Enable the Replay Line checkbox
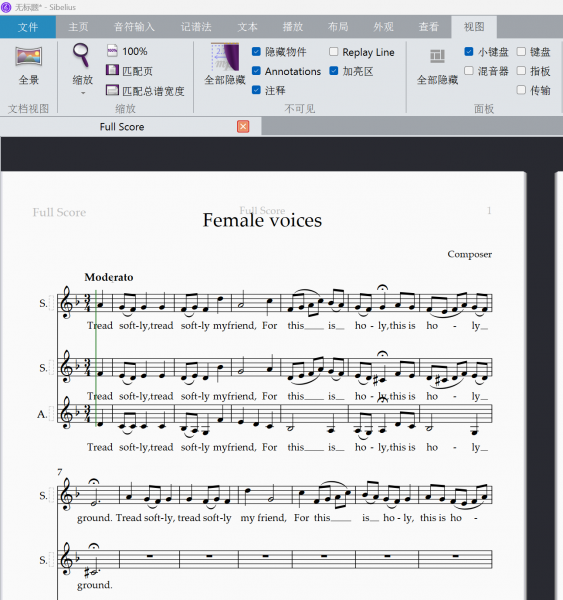This screenshot has width=563, height=600. (x=333, y=52)
